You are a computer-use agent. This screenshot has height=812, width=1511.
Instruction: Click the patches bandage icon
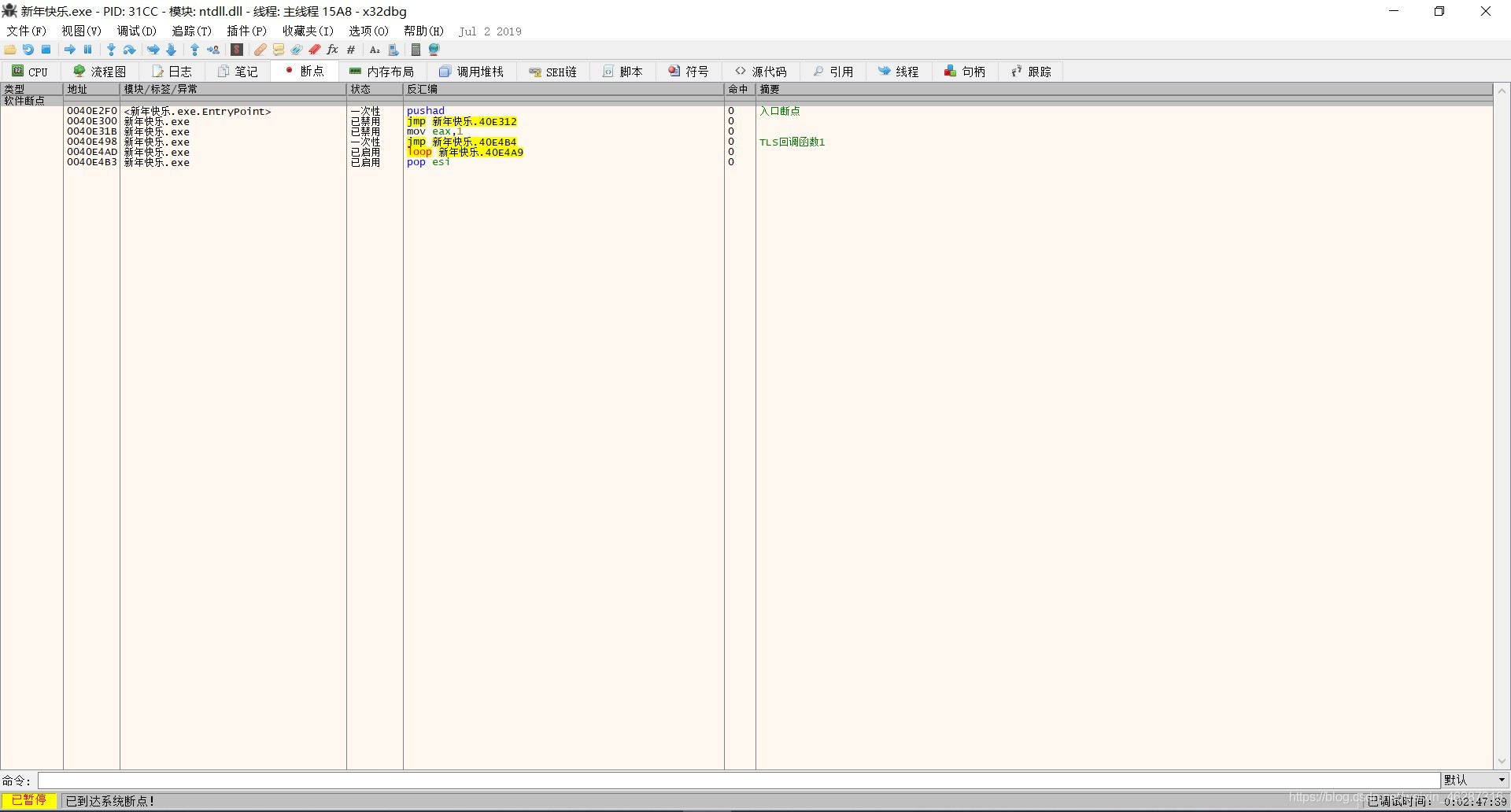pyautogui.click(x=260, y=50)
